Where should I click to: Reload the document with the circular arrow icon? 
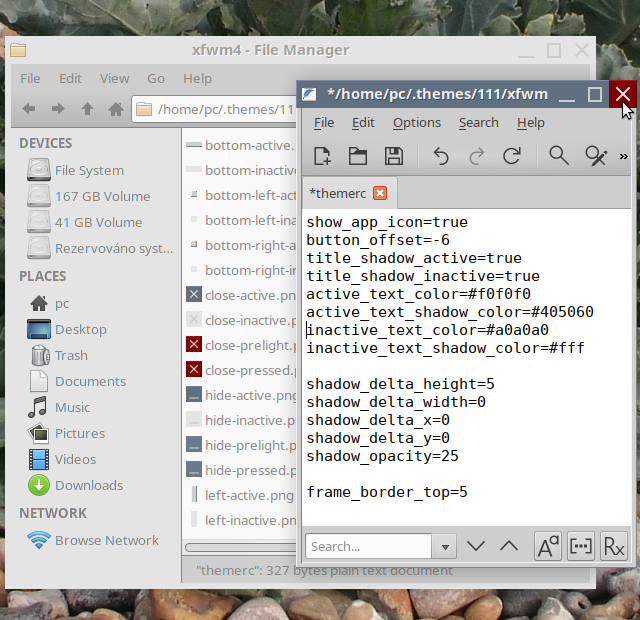tap(512, 155)
